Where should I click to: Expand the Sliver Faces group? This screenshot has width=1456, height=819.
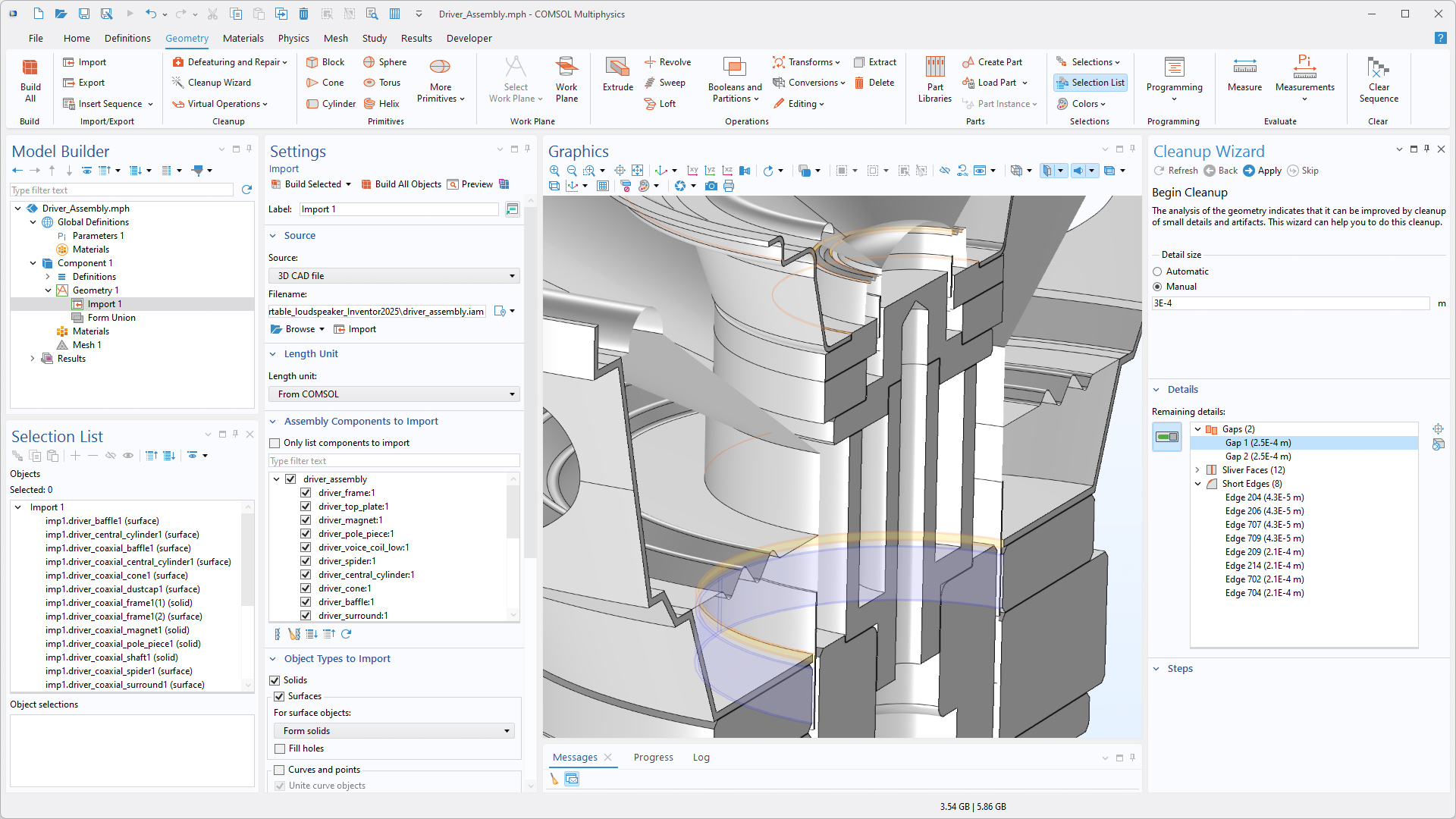[1198, 470]
